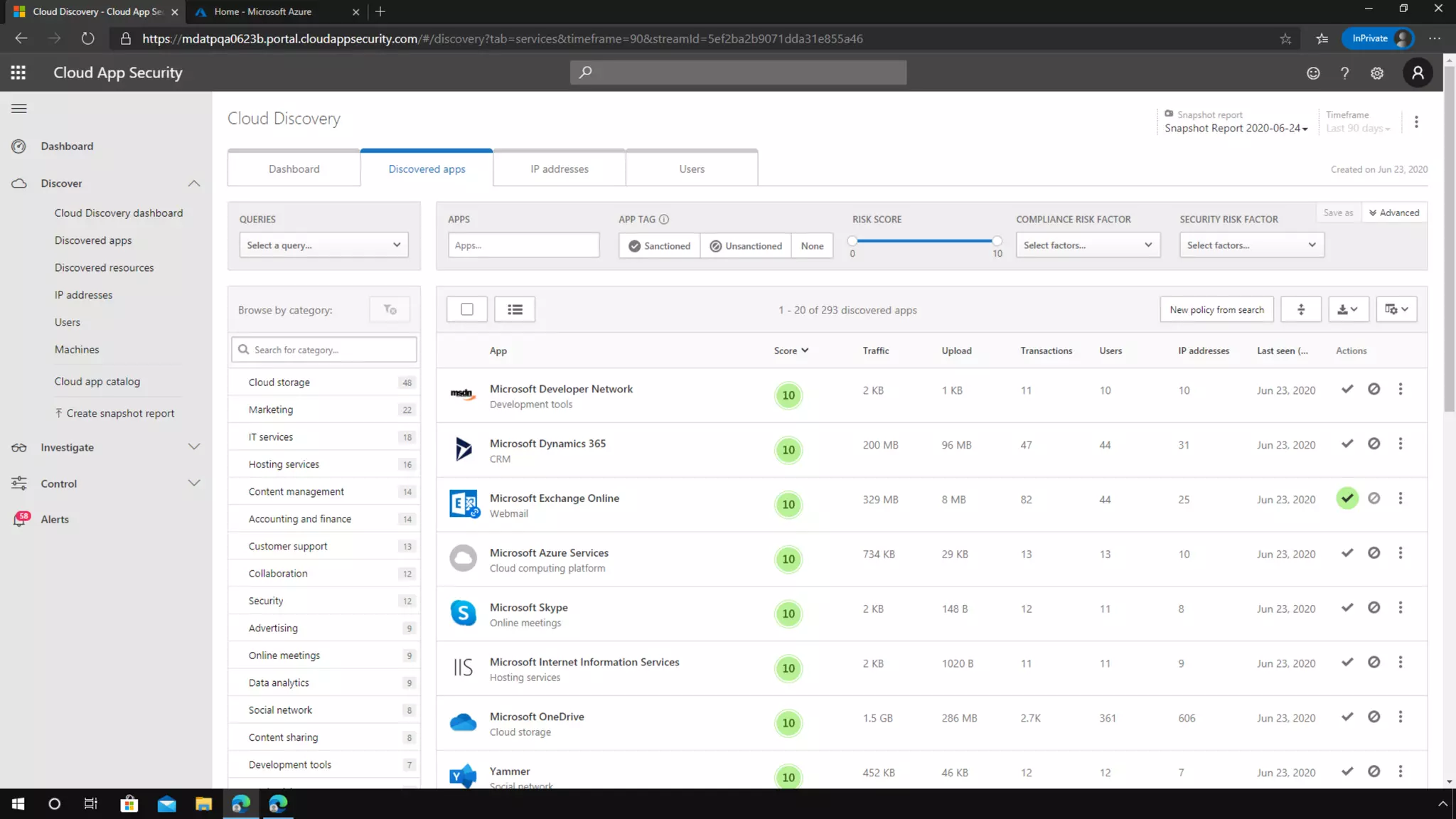Open the app launcher waffle menu
This screenshot has width=1456, height=819.
(18, 73)
